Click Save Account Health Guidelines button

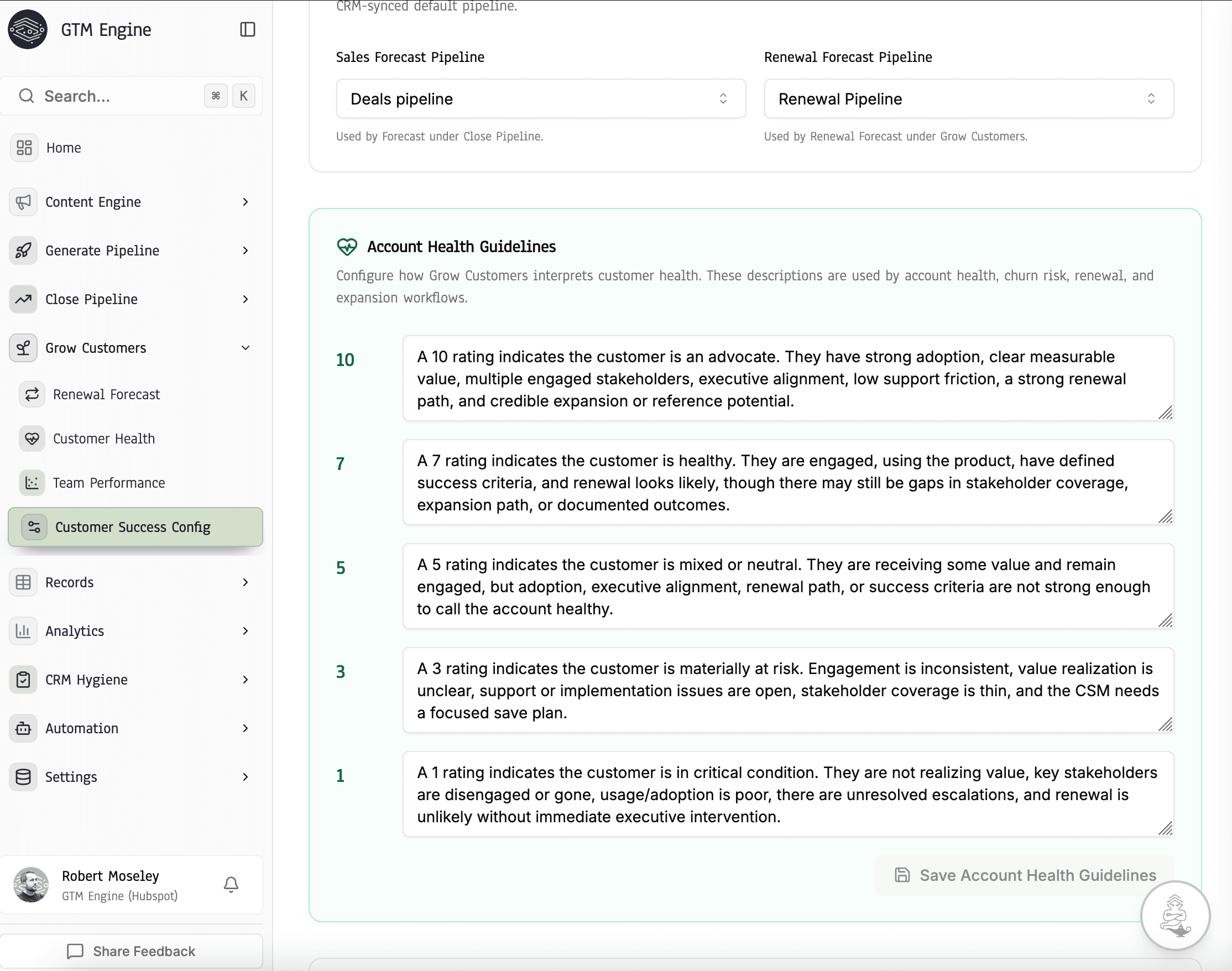pos(1025,875)
